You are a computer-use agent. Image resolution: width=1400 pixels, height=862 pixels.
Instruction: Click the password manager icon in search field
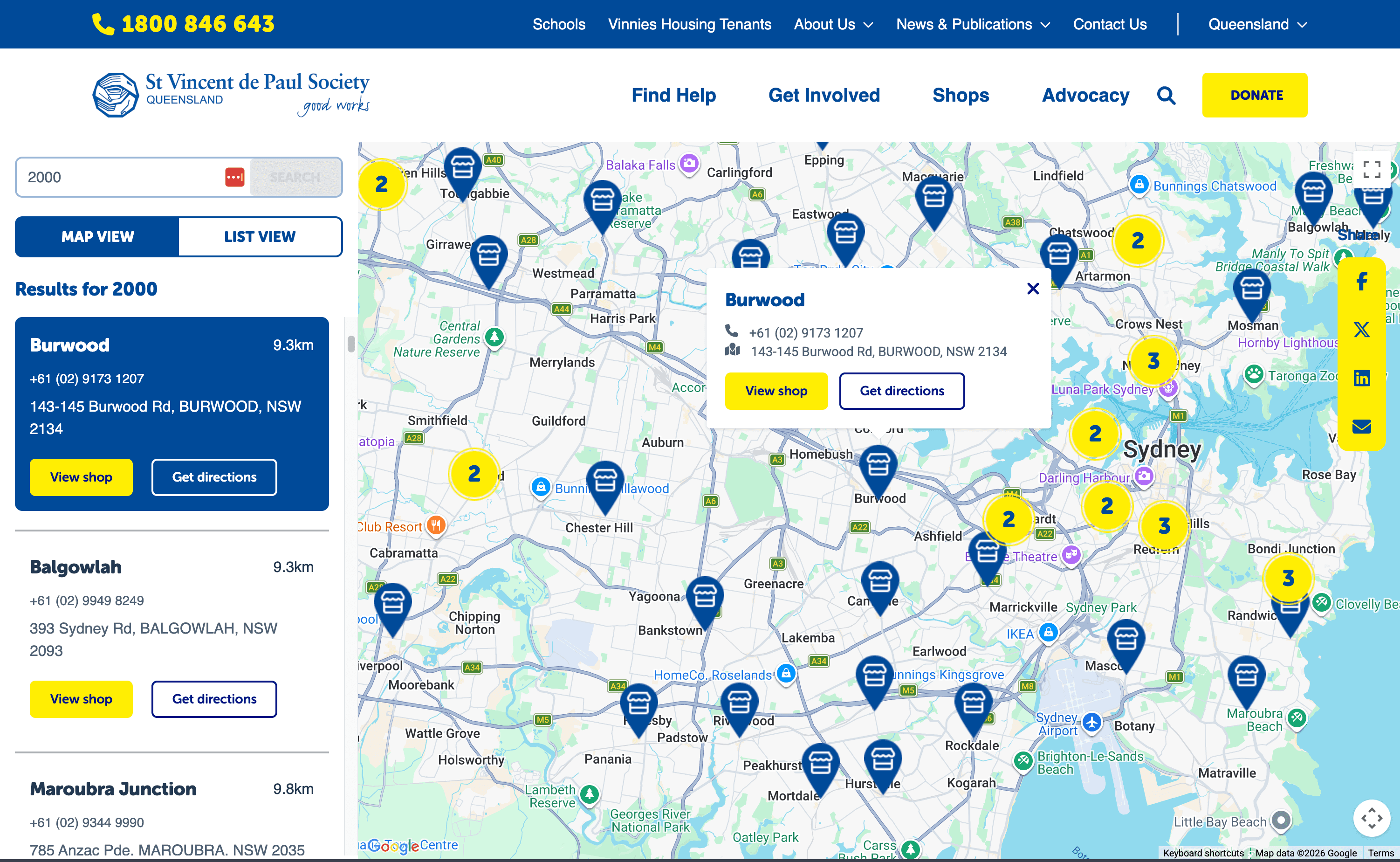click(x=234, y=177)
